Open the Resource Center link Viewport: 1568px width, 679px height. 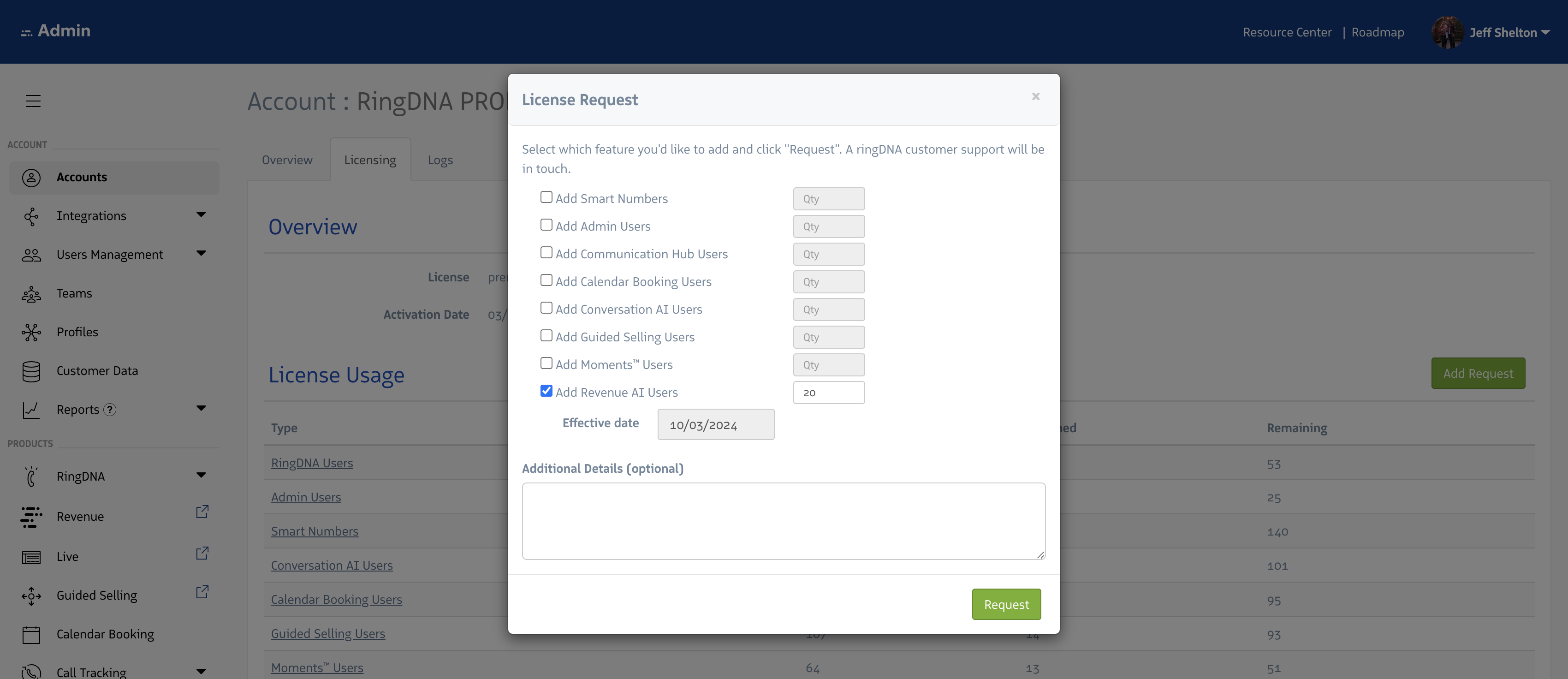[1287, 32]
